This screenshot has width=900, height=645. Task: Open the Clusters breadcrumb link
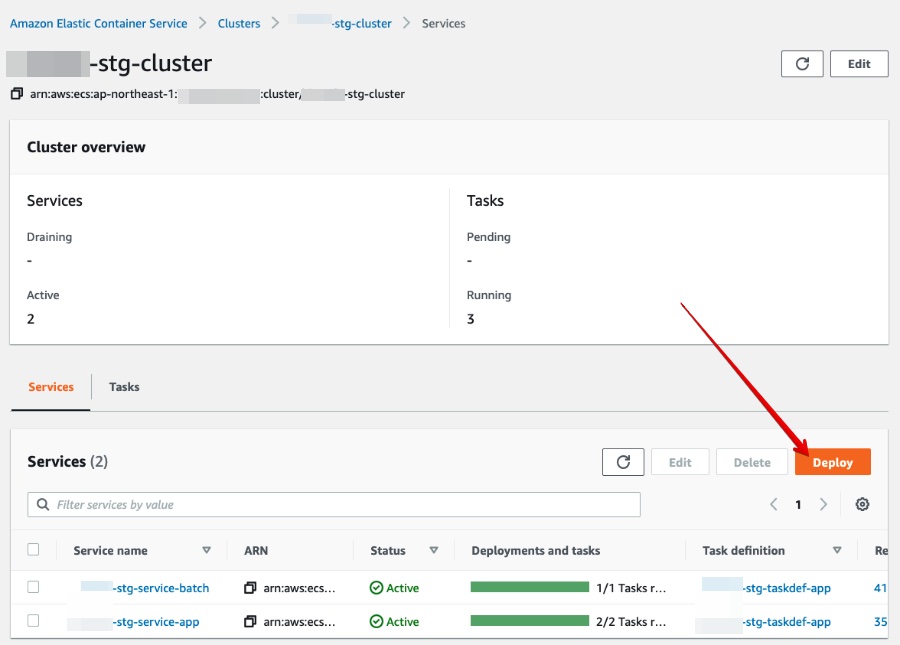239,23
